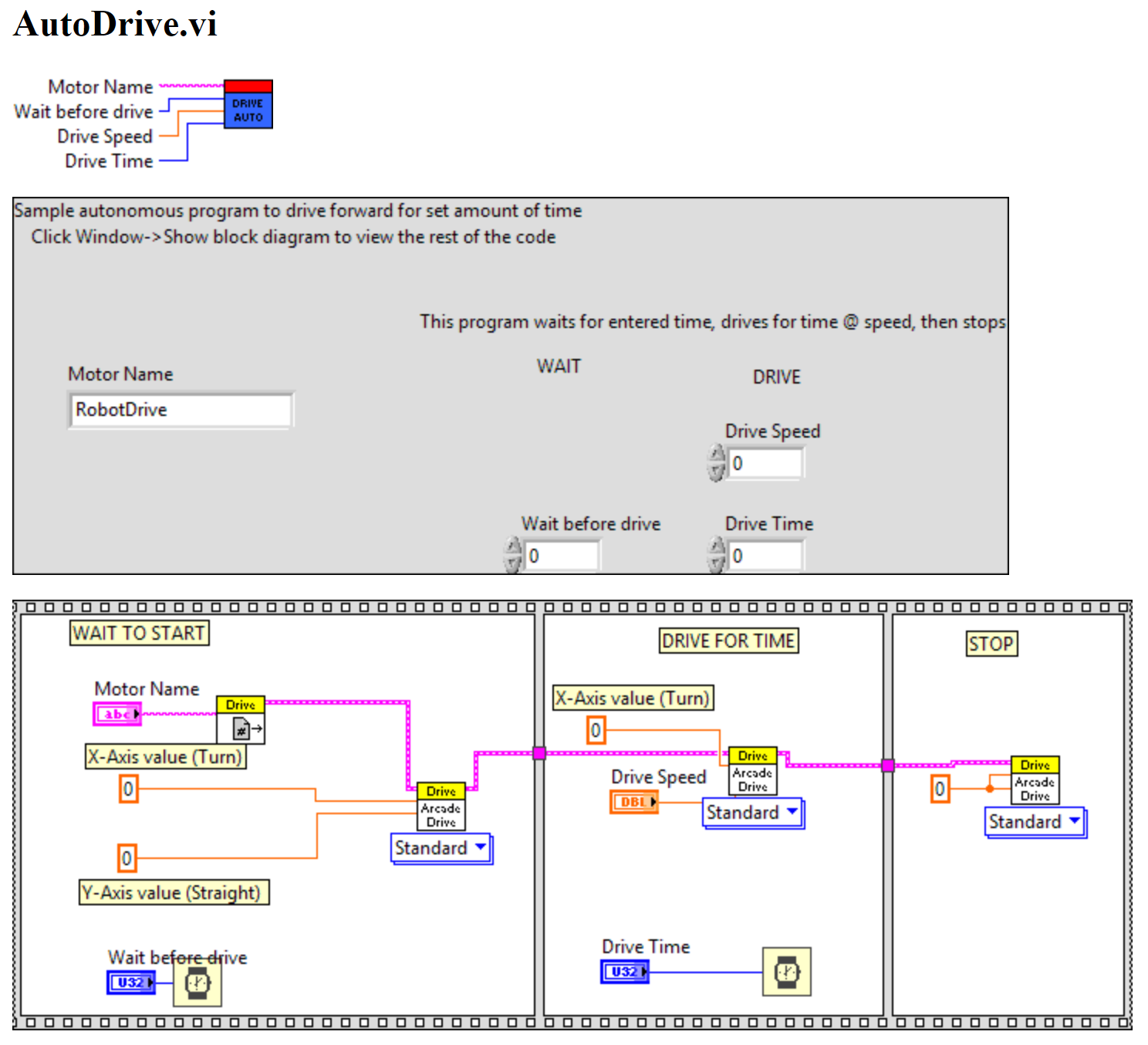Click the DRIVE heading on the front panel

click(x=777, y=377)
